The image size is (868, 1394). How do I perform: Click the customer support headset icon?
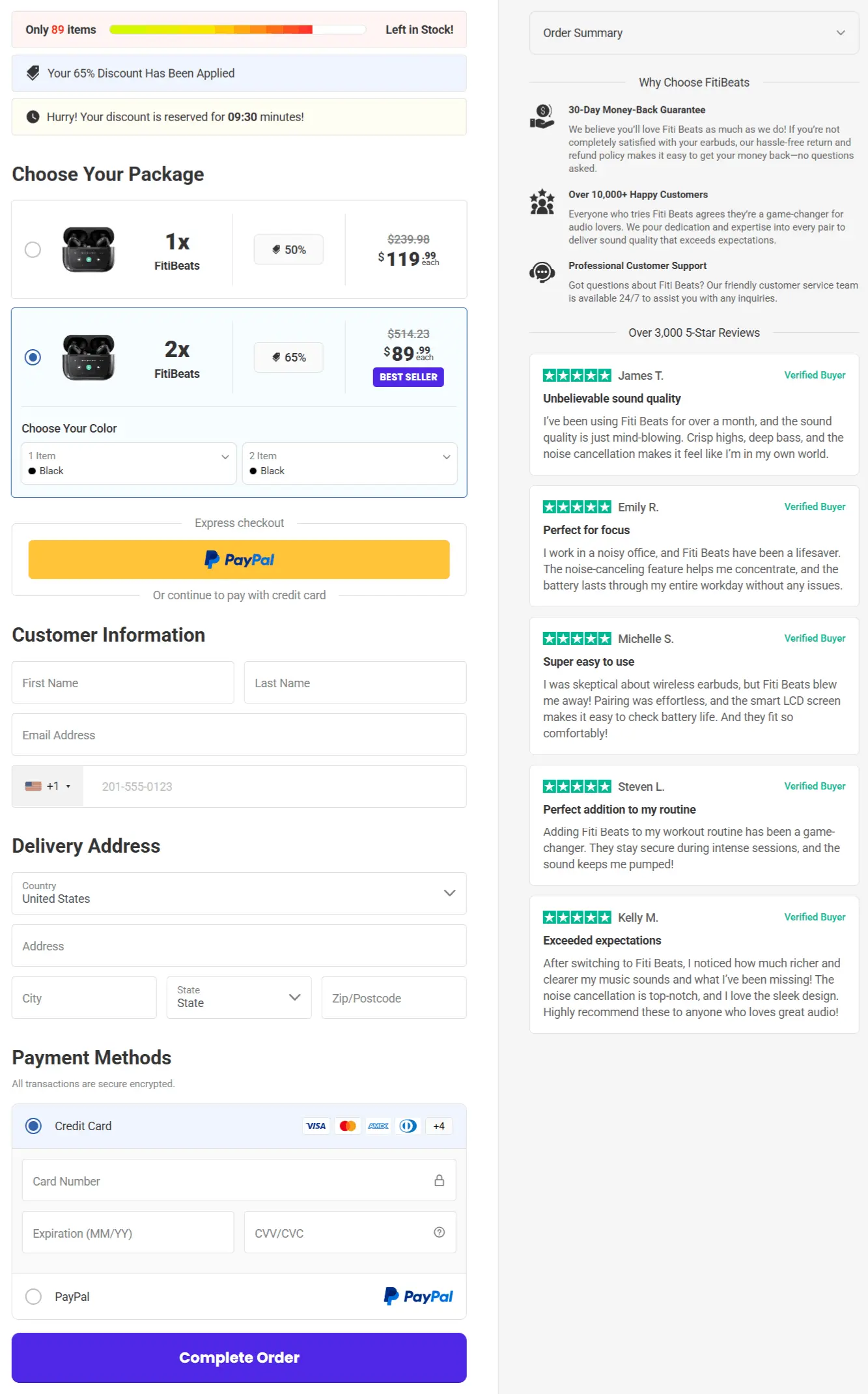tap(542, 272)
